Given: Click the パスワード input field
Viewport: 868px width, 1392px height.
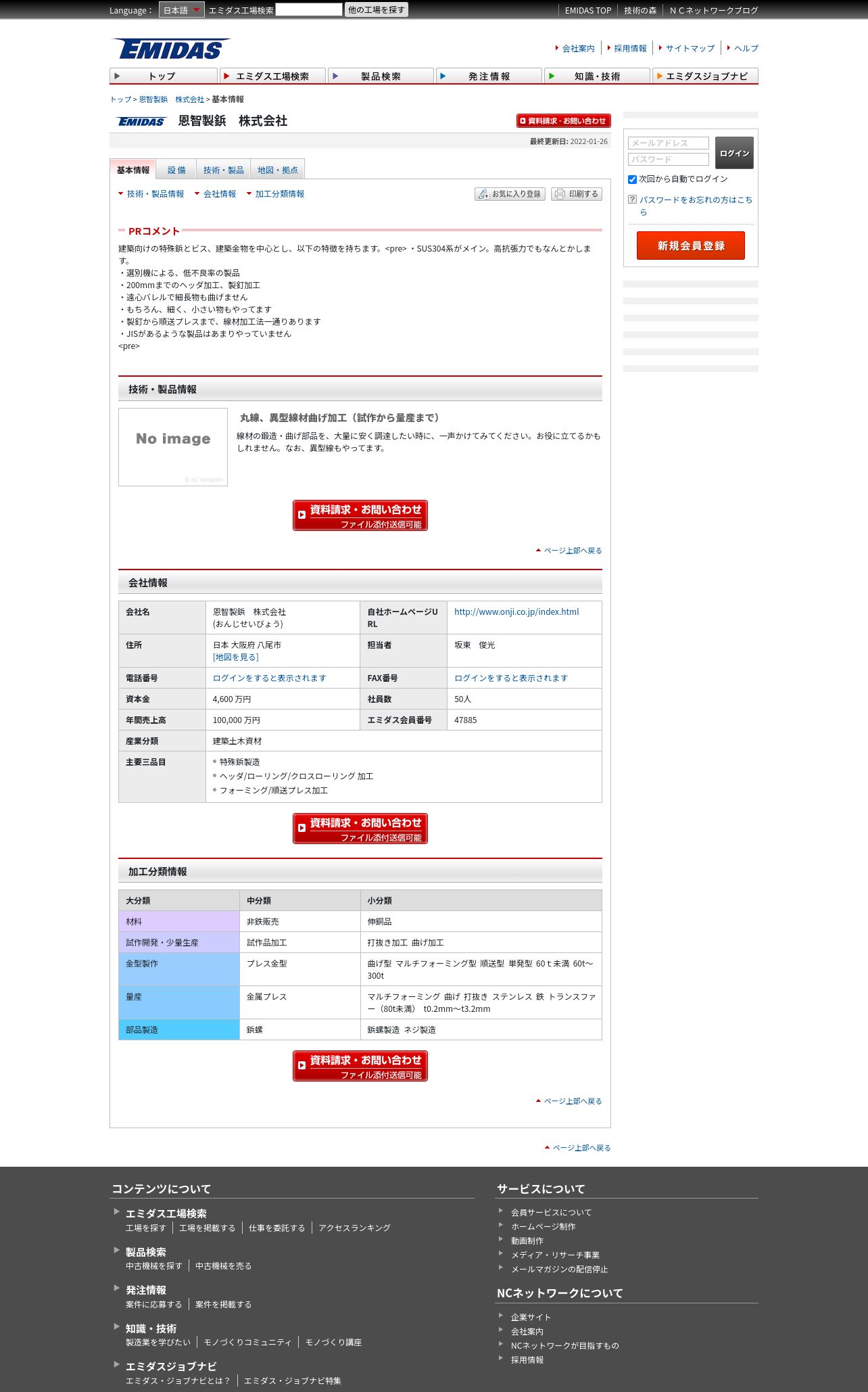Looking at the screenshot, I should pos(668,159).
